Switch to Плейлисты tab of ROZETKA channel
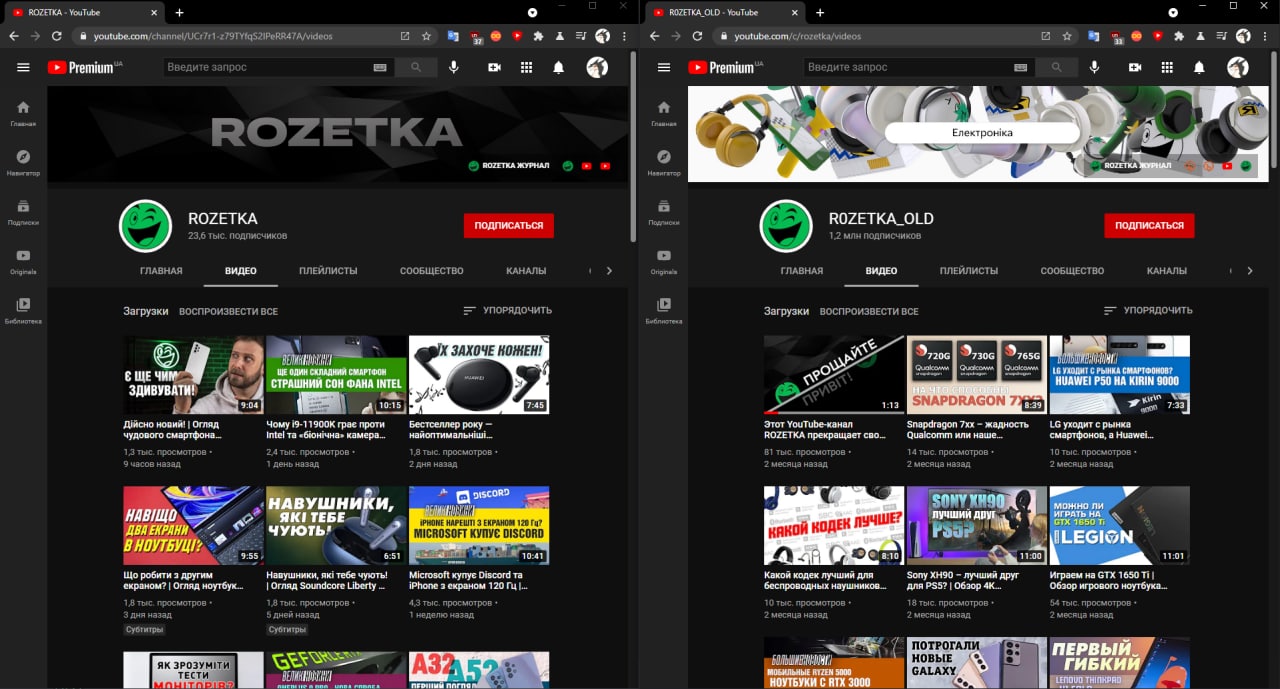The image size is (1280, 689). (328, 271)
